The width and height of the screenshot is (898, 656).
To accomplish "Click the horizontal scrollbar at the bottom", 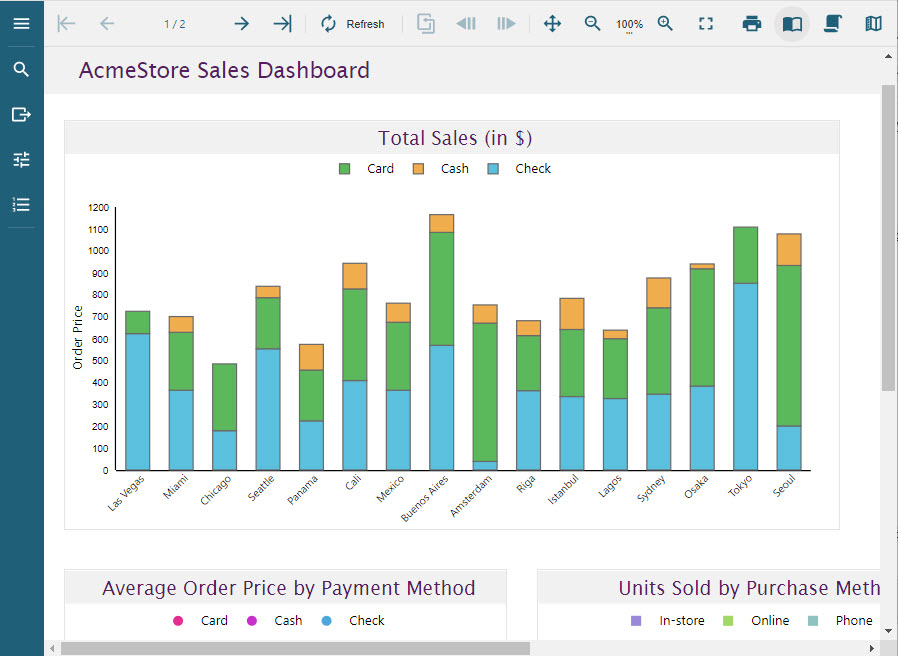I will click(295, 648).
